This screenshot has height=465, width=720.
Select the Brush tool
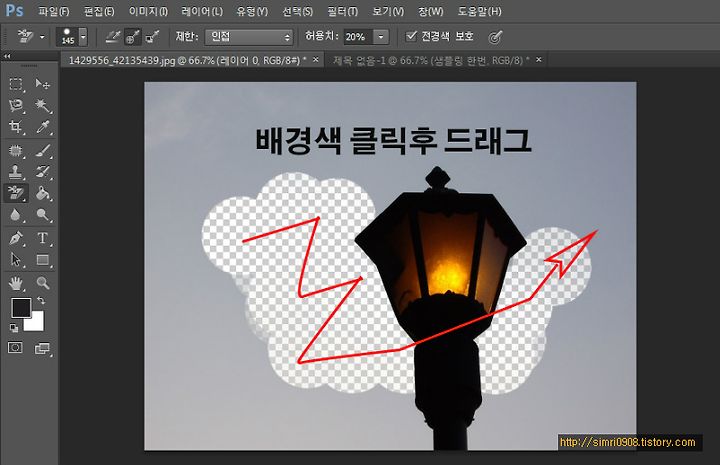tap(43, 151)
